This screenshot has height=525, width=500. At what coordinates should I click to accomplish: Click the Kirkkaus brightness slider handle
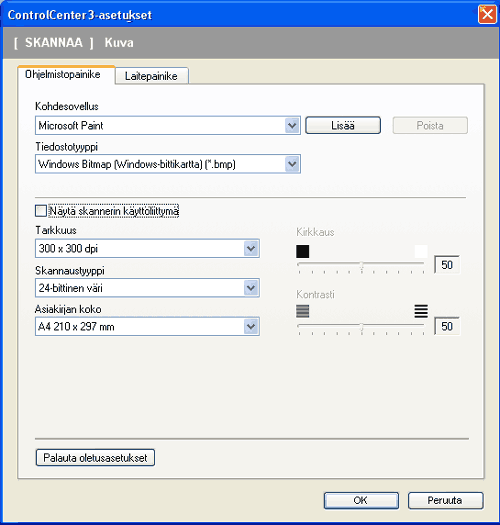pos(362,266)
